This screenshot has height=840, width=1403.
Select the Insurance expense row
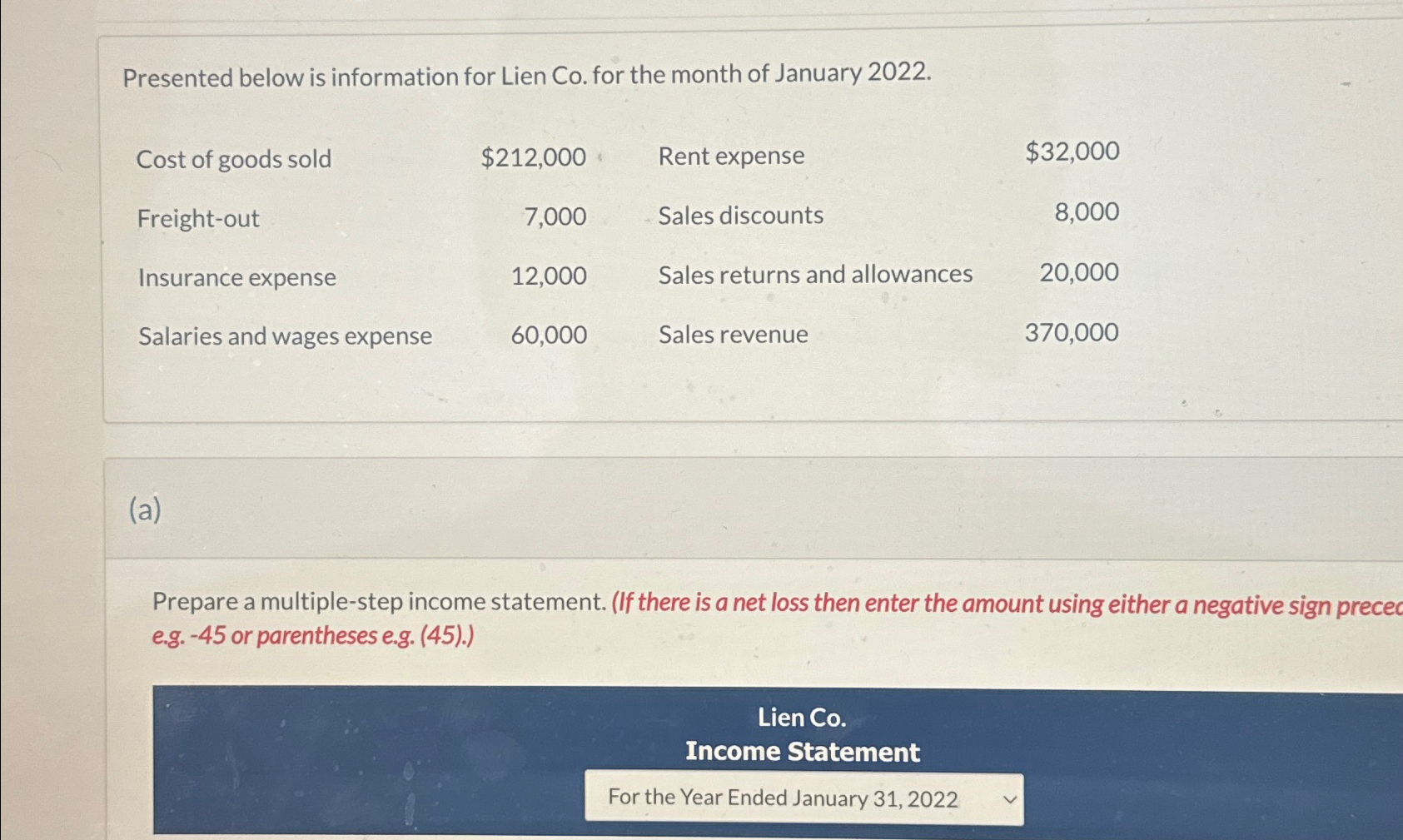click(x=236, y=277)
